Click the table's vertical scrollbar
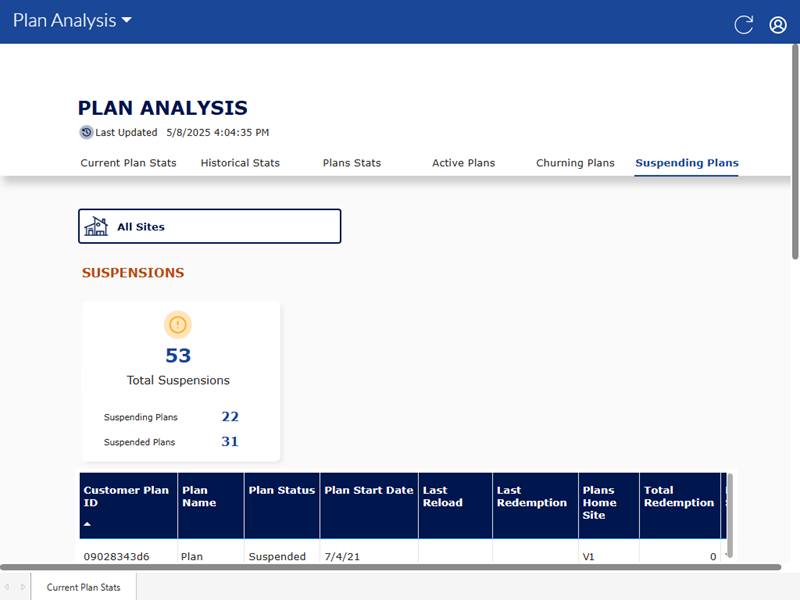The height and width of the screenshot is (600, 800). (730, 515)
